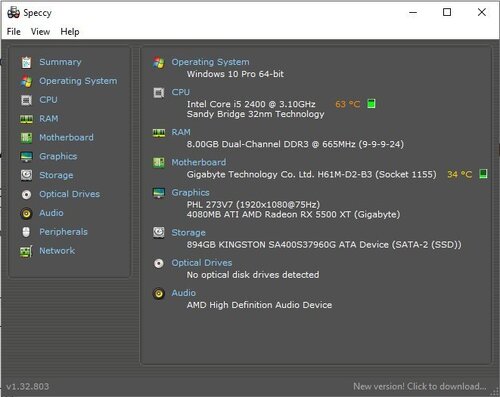Select Operating System in the sidebar list
The width and height of the screenshot is (500, 397).
pos(78,81)
